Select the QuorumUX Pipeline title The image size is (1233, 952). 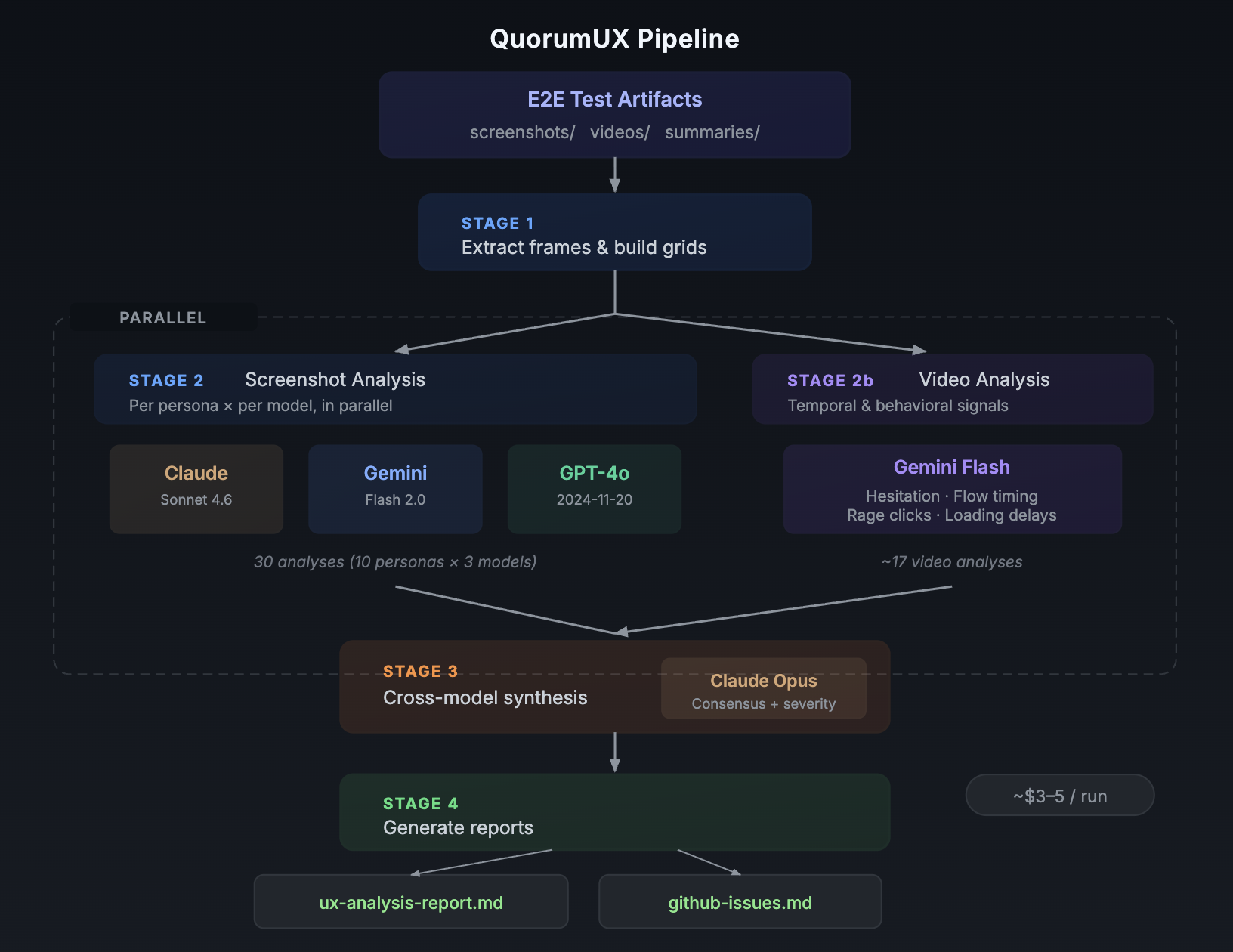coord(614,38)
